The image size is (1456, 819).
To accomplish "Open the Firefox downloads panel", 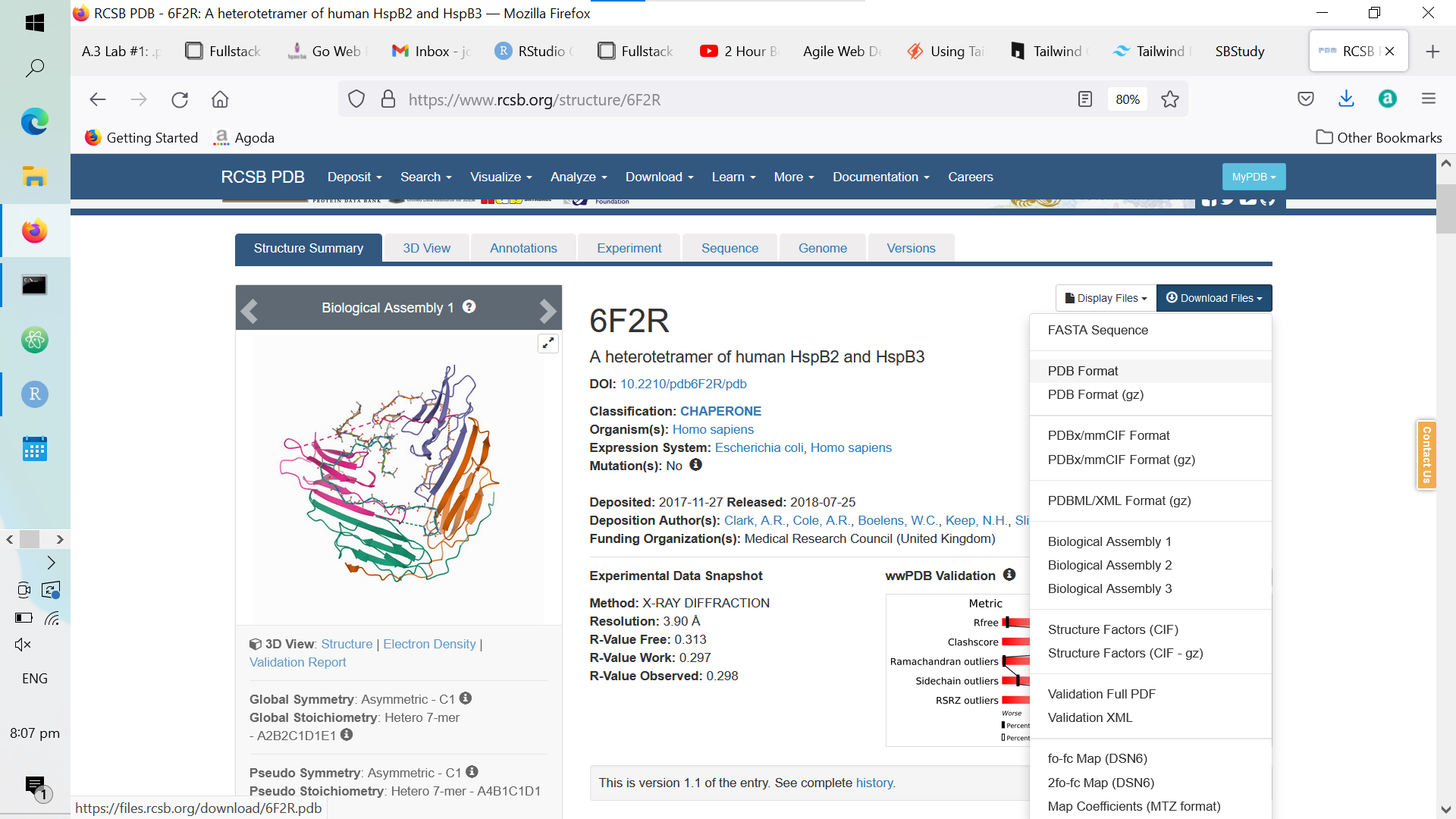I will (x=1346, y=99).
